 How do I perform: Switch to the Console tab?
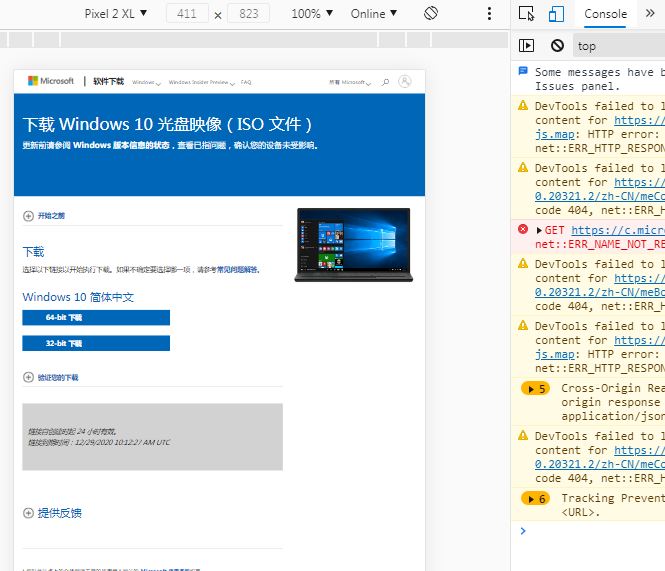(605, 14)
